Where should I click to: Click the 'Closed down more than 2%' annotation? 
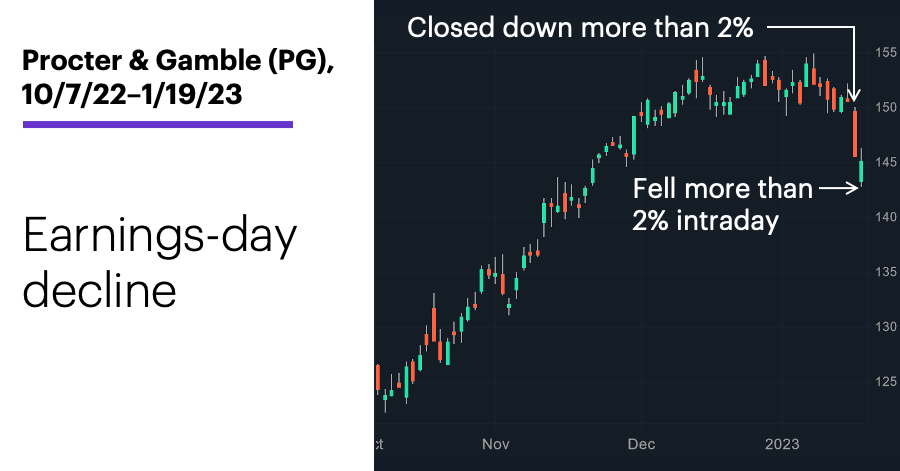point(580,27)
